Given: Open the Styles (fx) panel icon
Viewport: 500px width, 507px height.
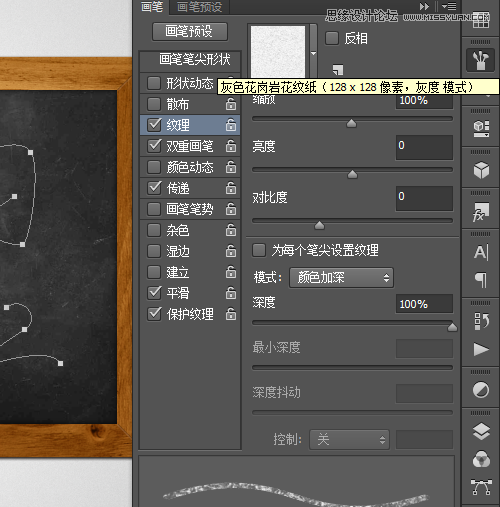Looking at the screenshot, I should [x=481, y=212].
